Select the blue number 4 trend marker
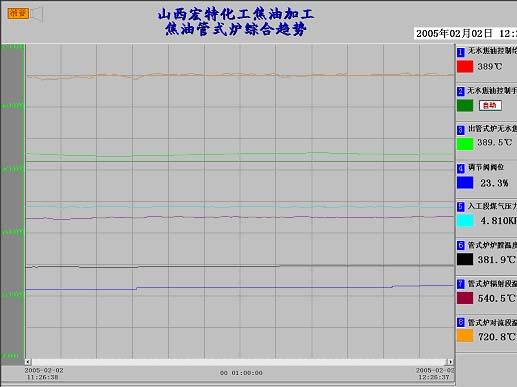This screenshot has width=517, height=387. pos(461,168)
